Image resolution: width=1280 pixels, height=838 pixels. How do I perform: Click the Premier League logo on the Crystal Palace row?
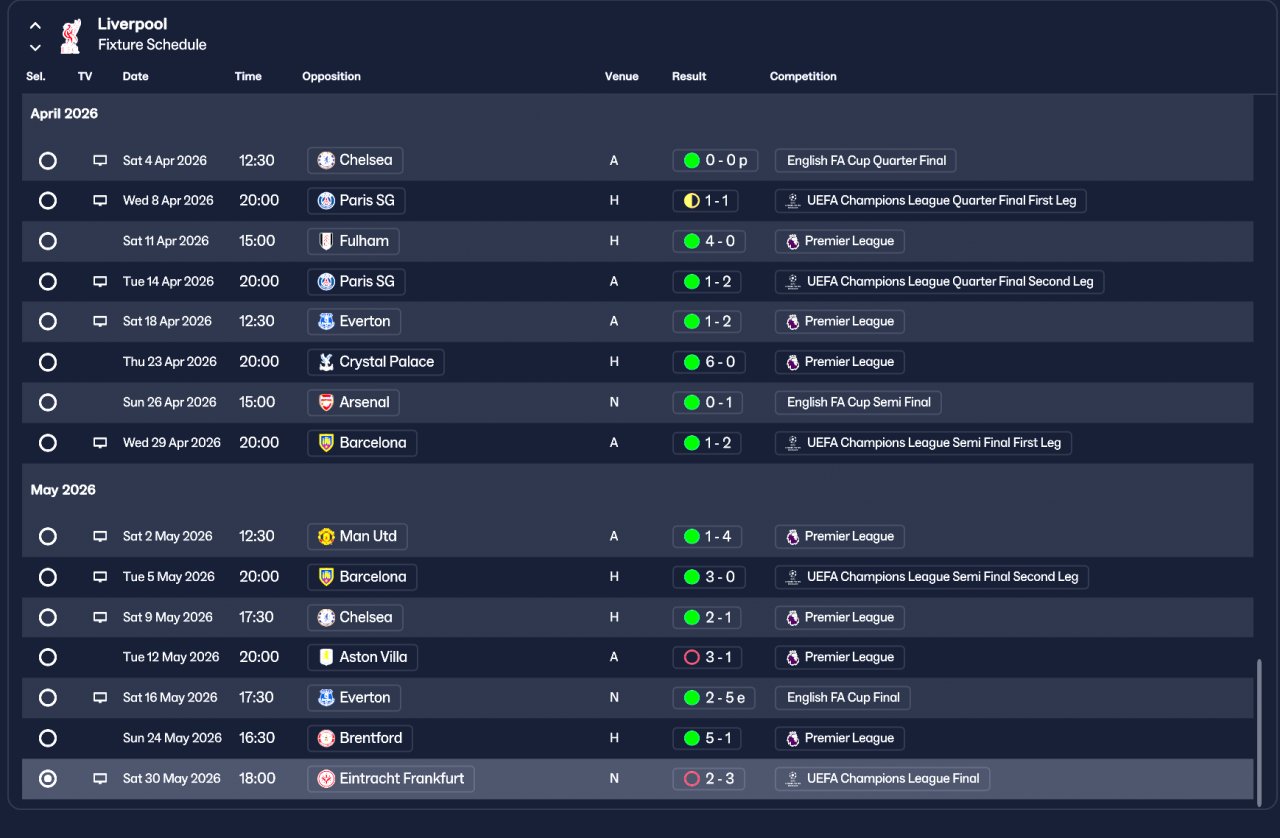click(x=793, y=362)
